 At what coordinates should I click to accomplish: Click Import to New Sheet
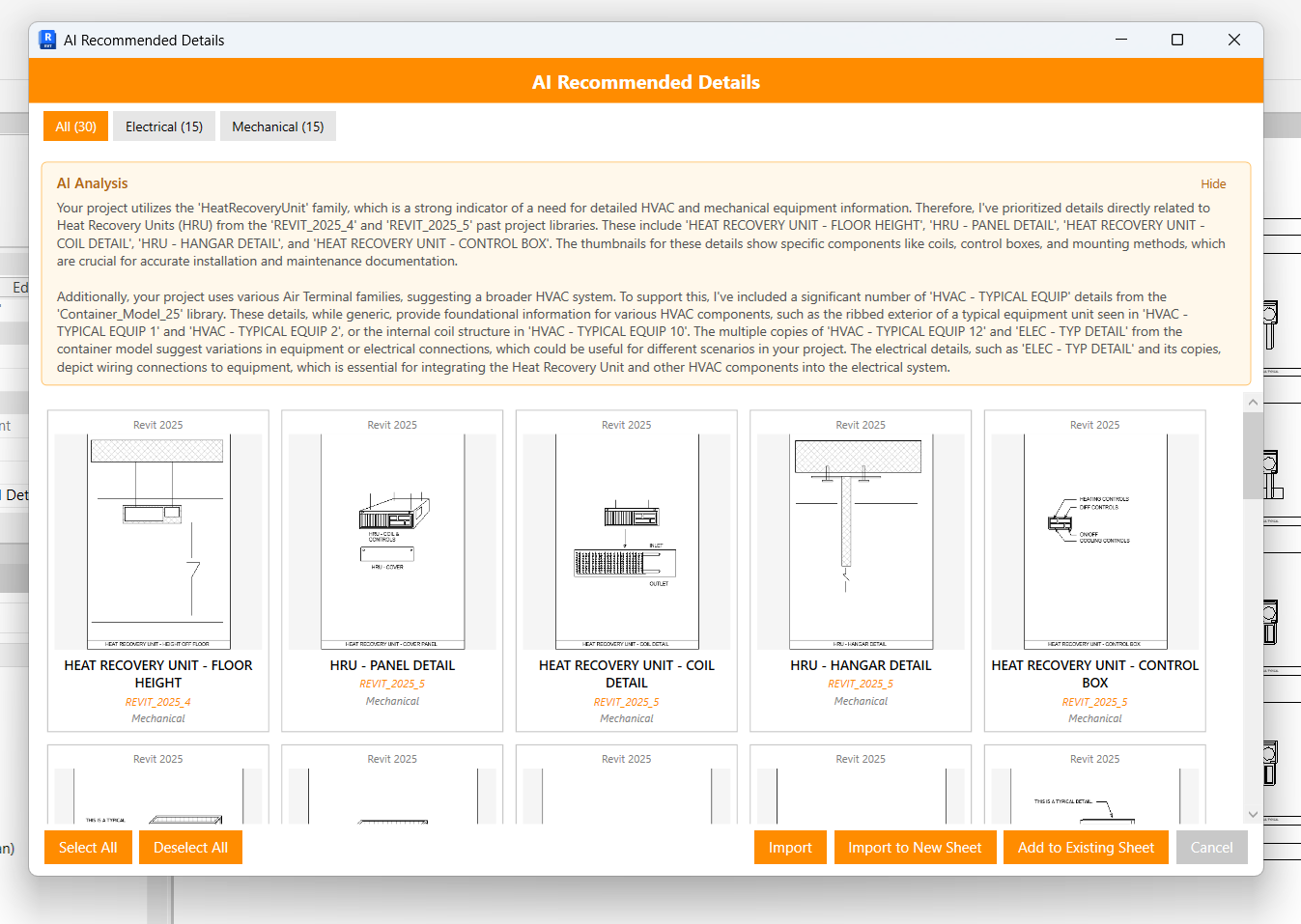pyautogui.click(x=915, y=848)
